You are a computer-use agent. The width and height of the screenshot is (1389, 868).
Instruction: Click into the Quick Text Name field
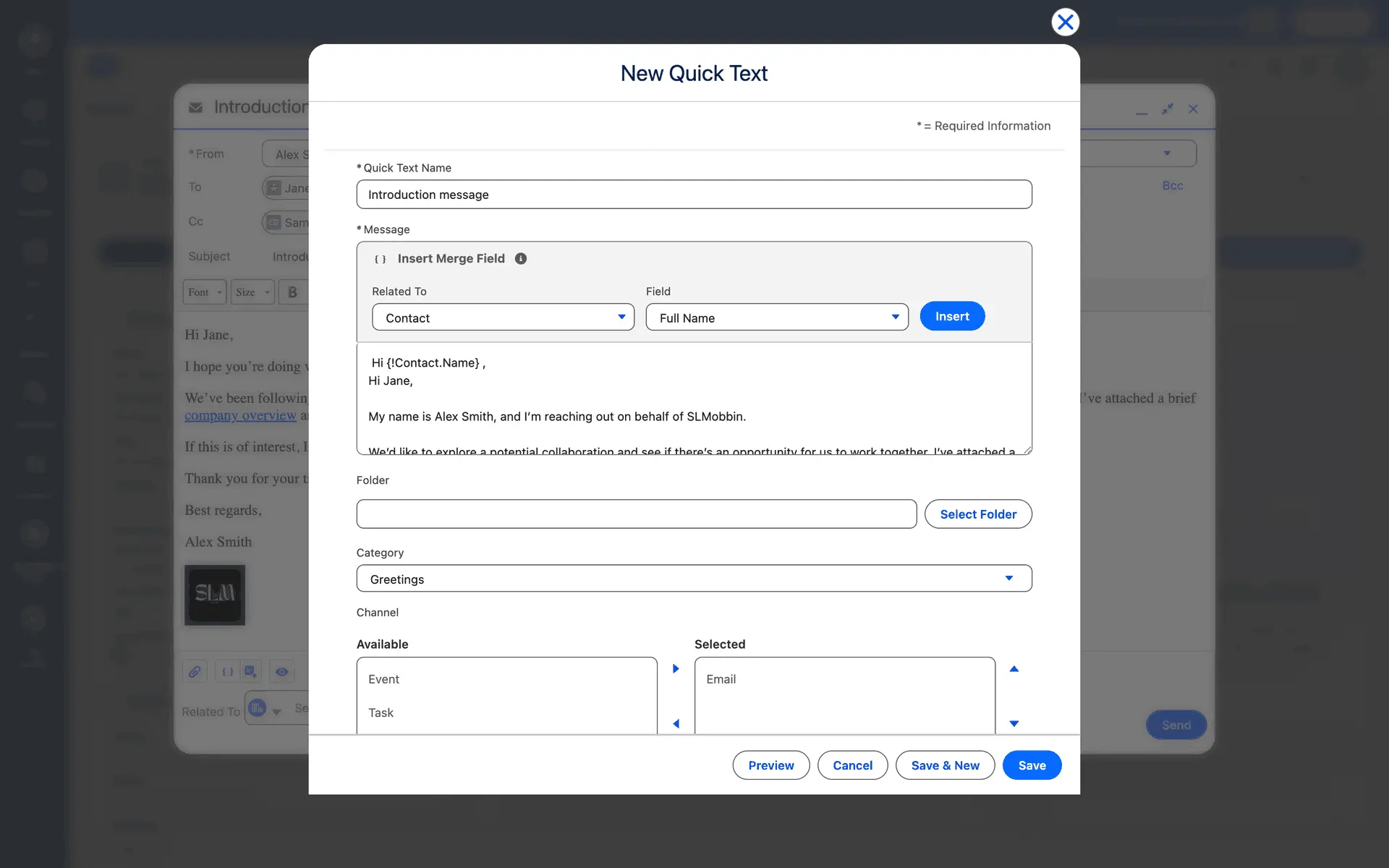[694, 195]
